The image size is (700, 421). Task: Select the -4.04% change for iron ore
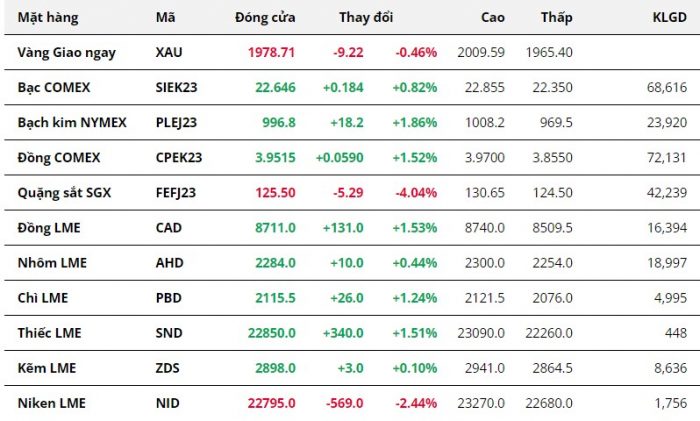click(x=415, y=192)
